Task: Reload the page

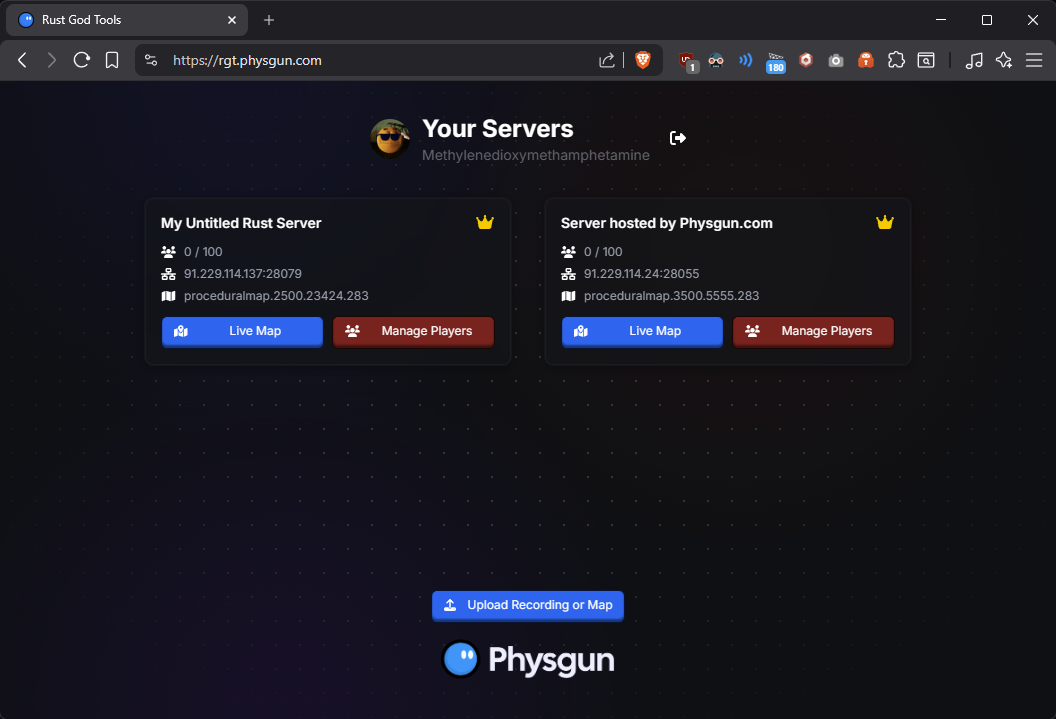Action: (82, 60)
